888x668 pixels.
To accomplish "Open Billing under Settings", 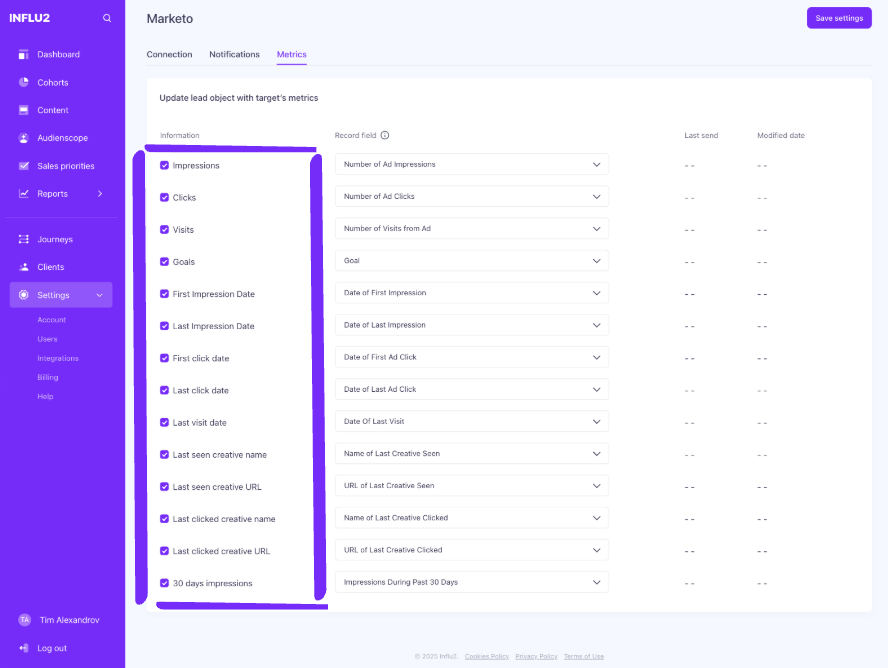I will [48, 377].
